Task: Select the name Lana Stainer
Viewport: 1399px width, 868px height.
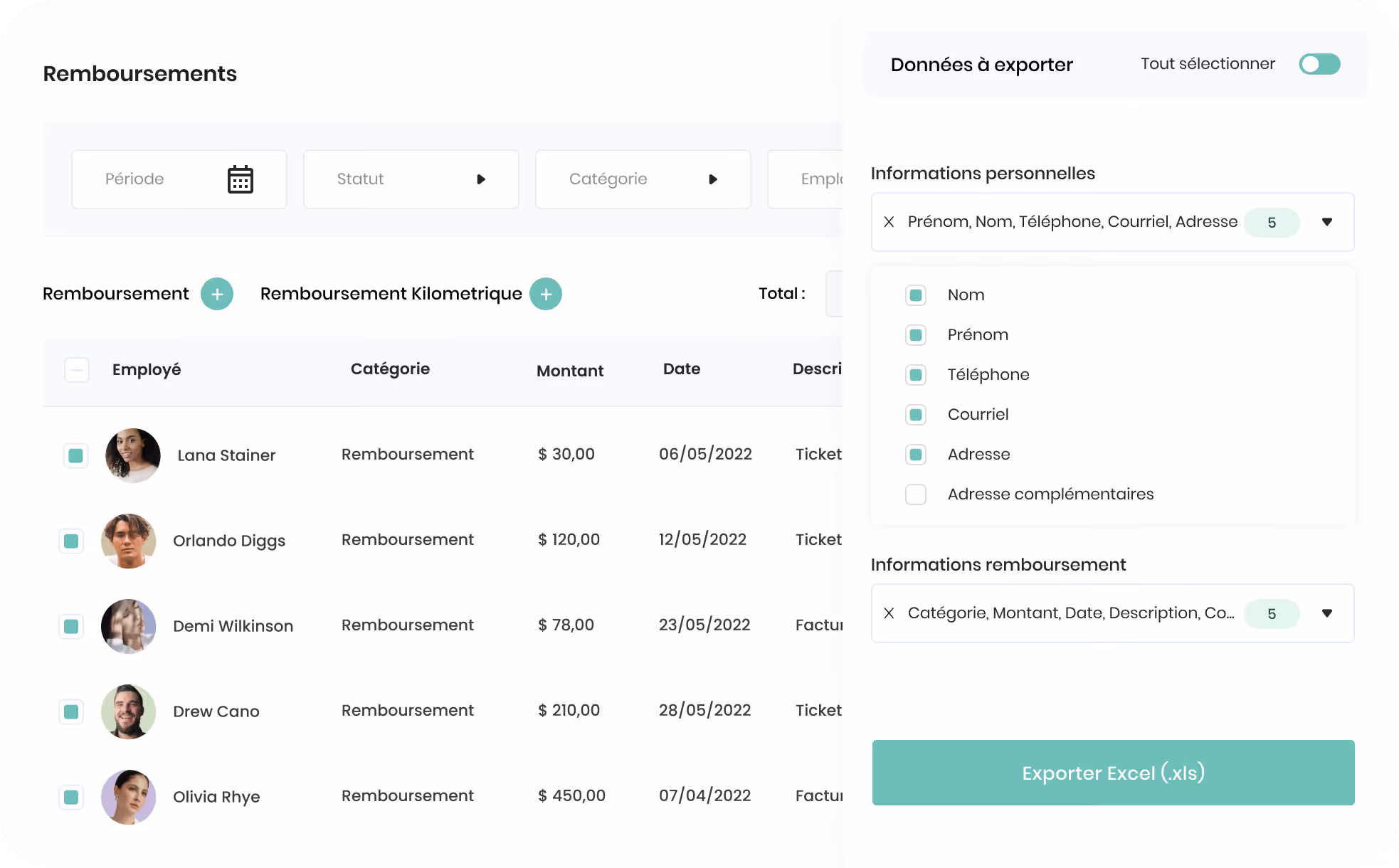Action: tap(226, 455)
